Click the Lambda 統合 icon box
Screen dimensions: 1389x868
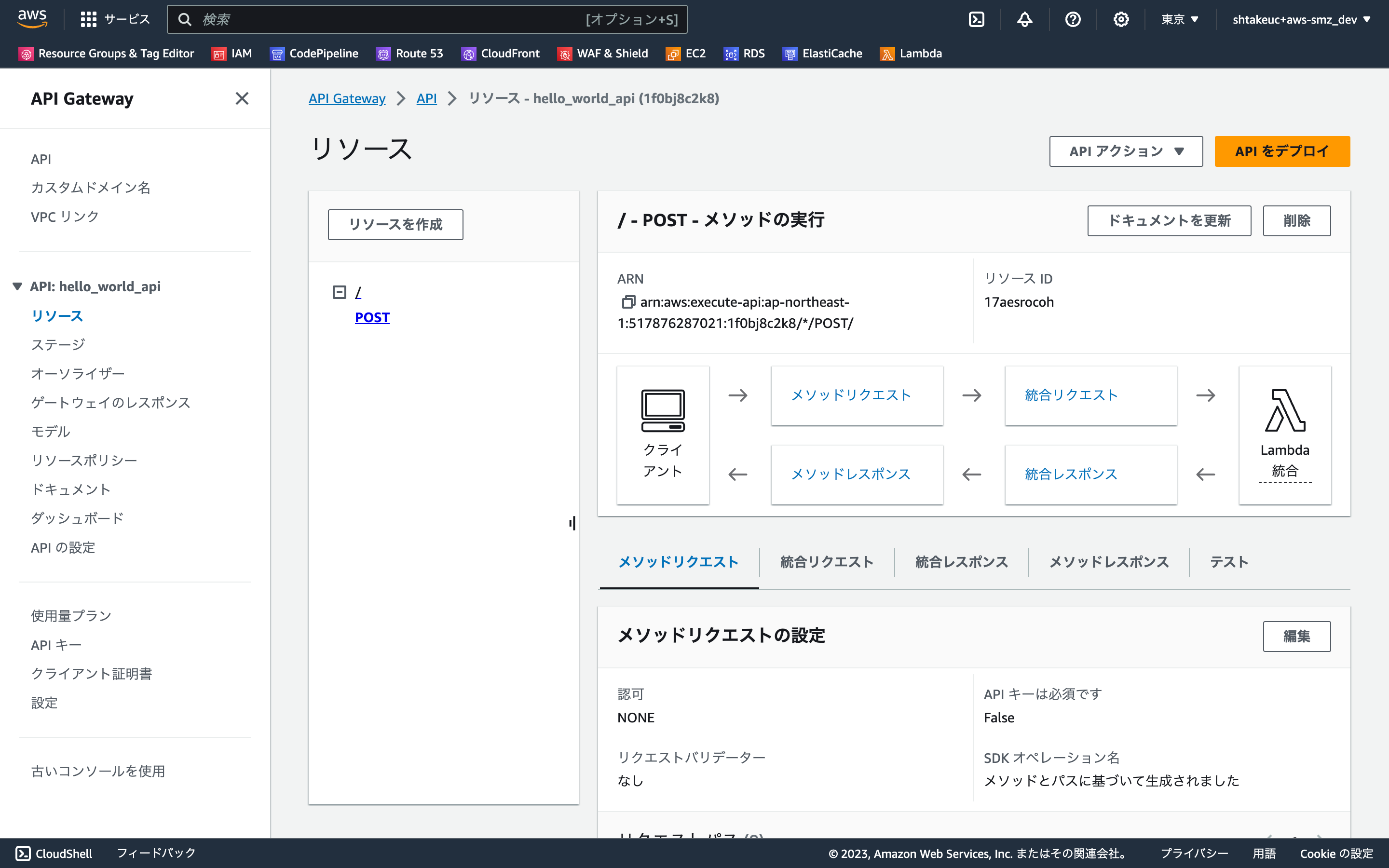(x=1284, y=435)
